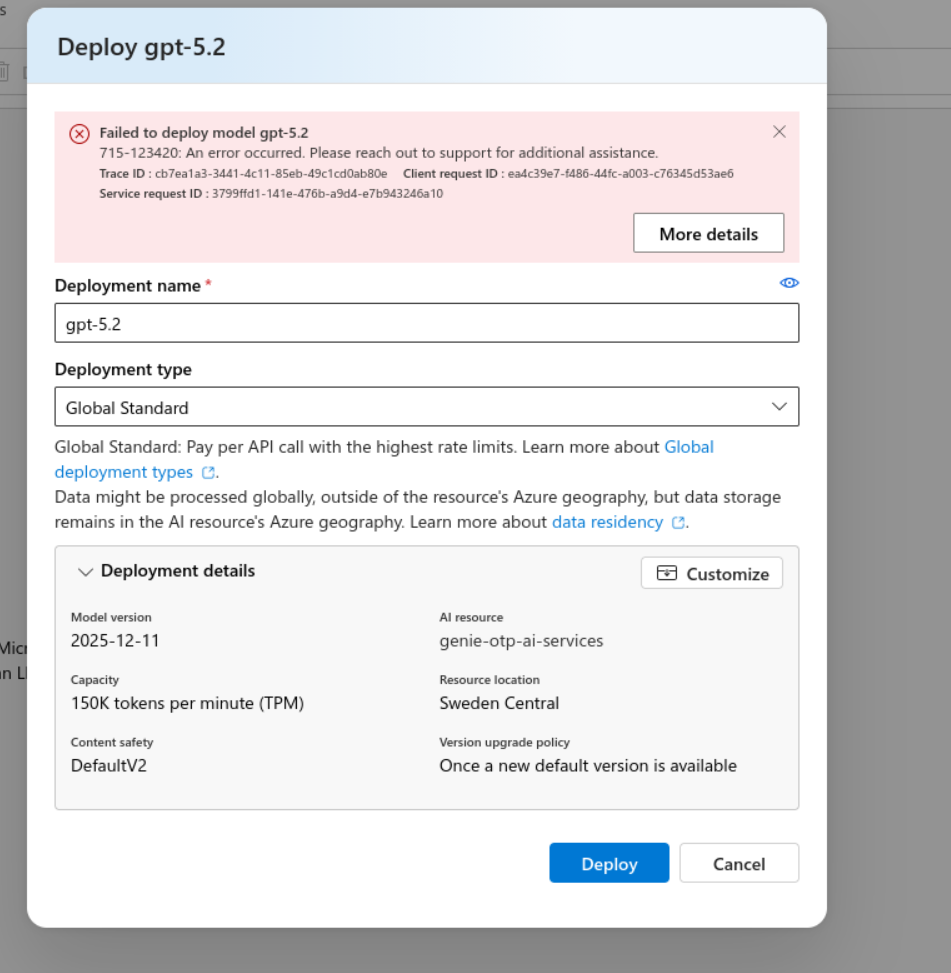Click the 150K tokens per minute value
The width and height of the screenshot is (951, 973).
tap(187, 704)
